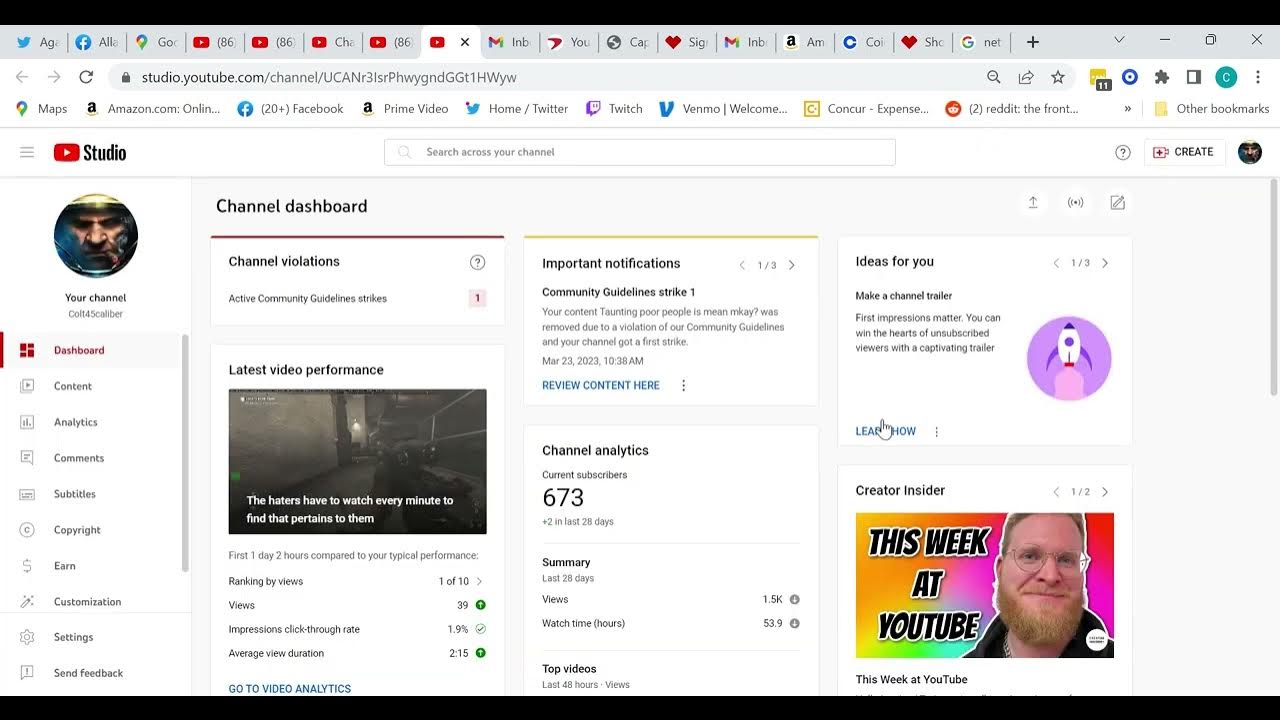Screen dimensions: 1280x720
Task: Click the LEARN HOW link
Action: (886, 431)
